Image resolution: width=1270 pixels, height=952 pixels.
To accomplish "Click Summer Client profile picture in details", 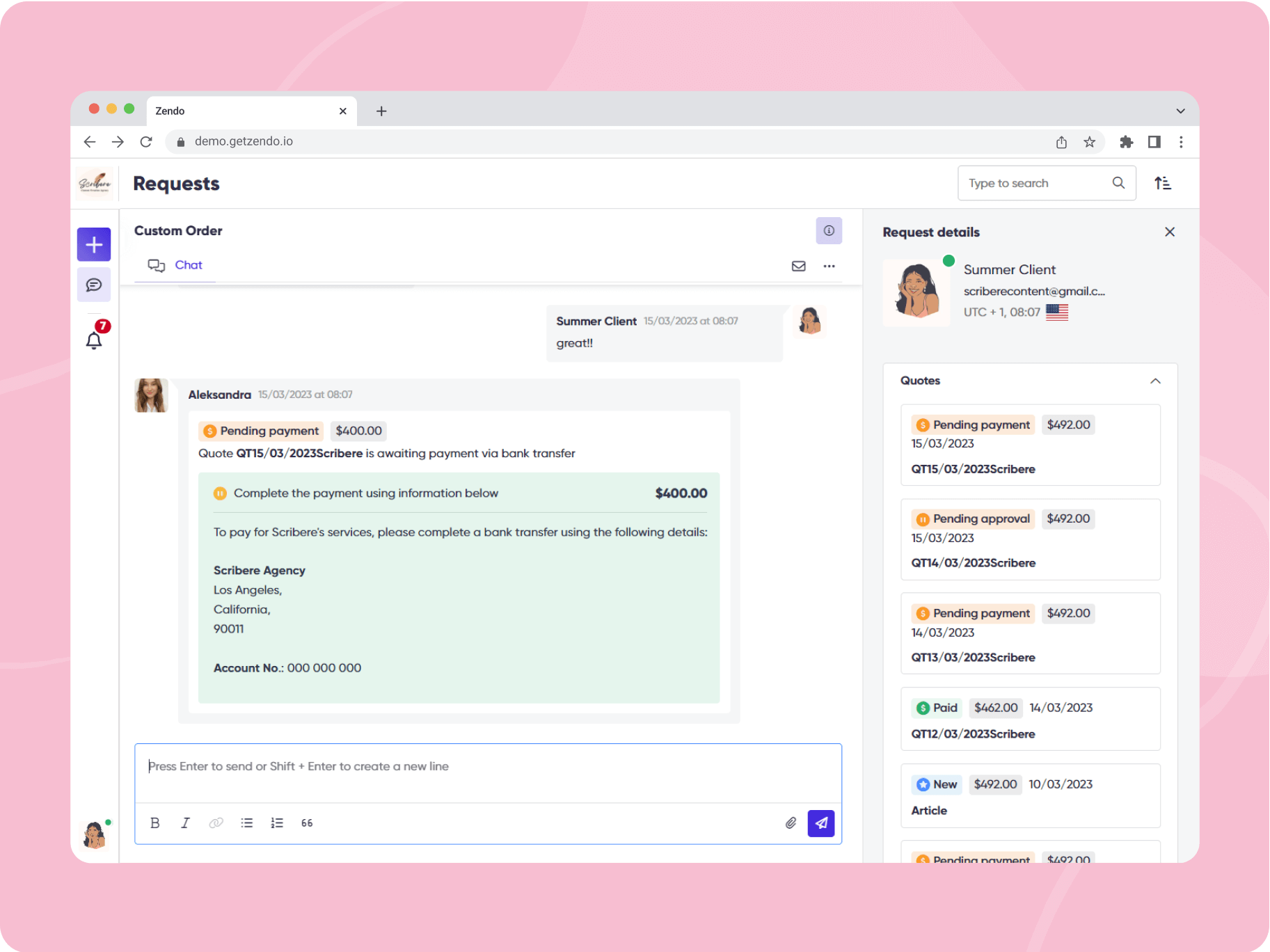I will tap(917, 292).
